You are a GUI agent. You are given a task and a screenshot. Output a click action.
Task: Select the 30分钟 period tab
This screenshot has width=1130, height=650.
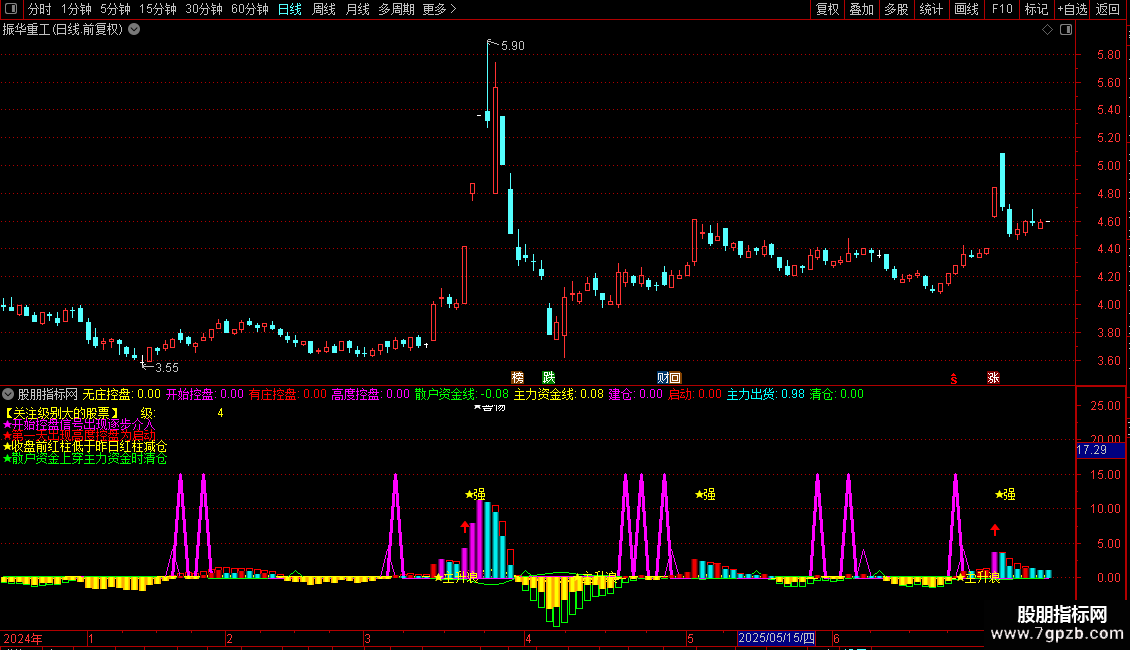[x=204, y=9]
